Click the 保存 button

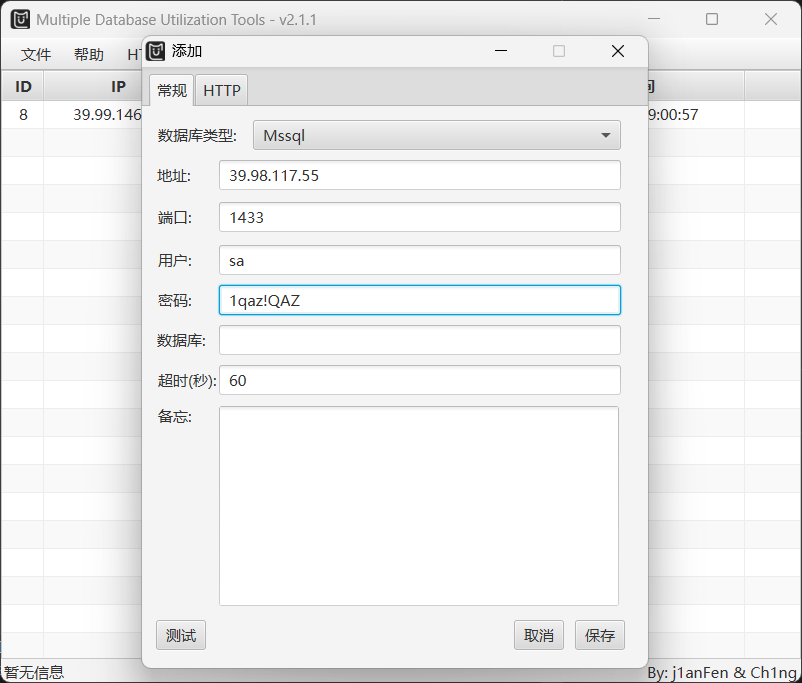click(x=600, y=635)
